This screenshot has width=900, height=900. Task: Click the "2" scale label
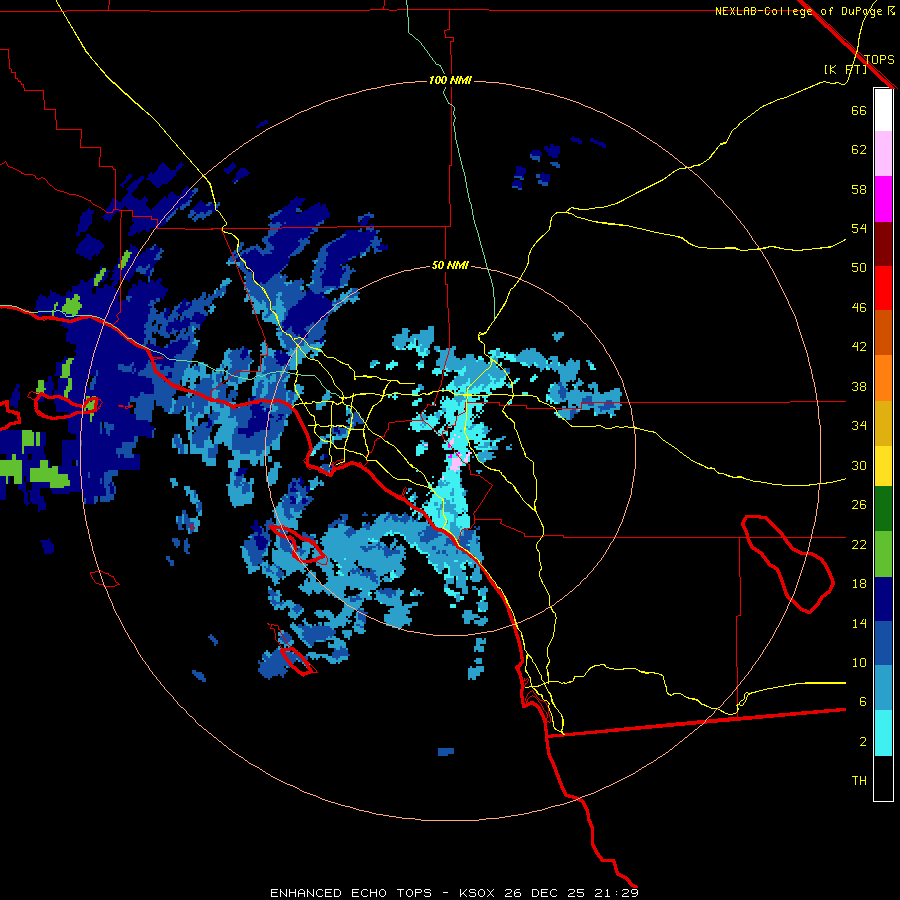pos(863,742)
